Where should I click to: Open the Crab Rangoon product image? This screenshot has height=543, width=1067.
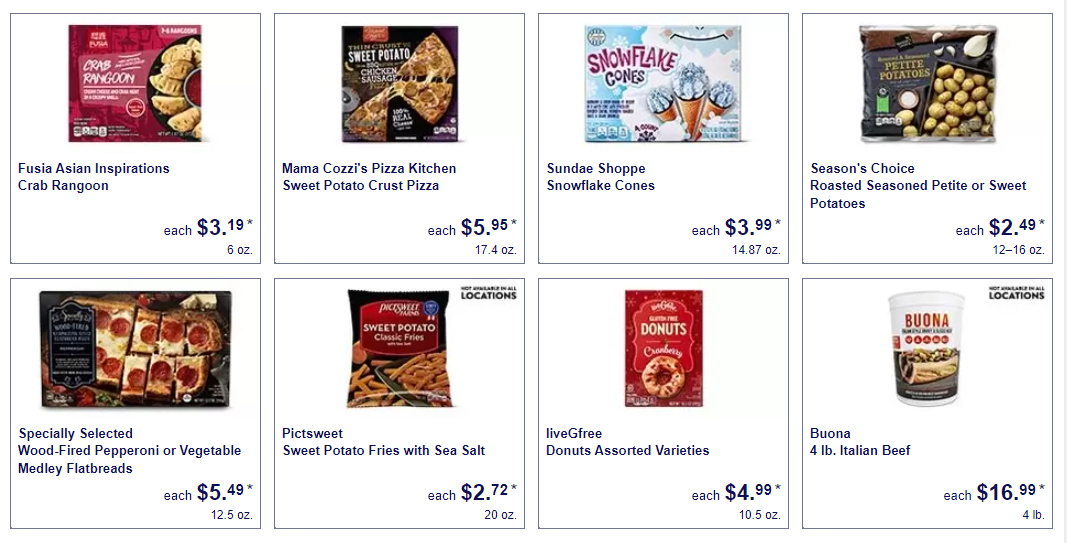[135, 83]
